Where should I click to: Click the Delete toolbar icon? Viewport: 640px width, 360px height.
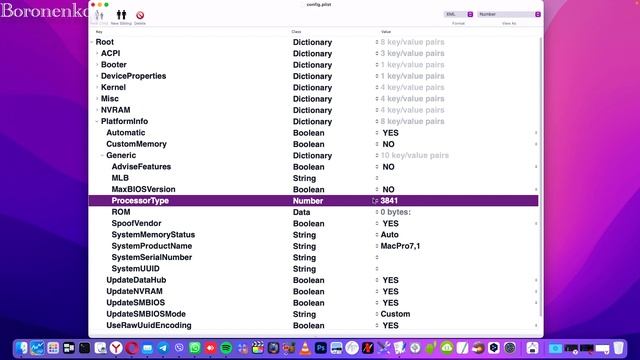point(140,15)
